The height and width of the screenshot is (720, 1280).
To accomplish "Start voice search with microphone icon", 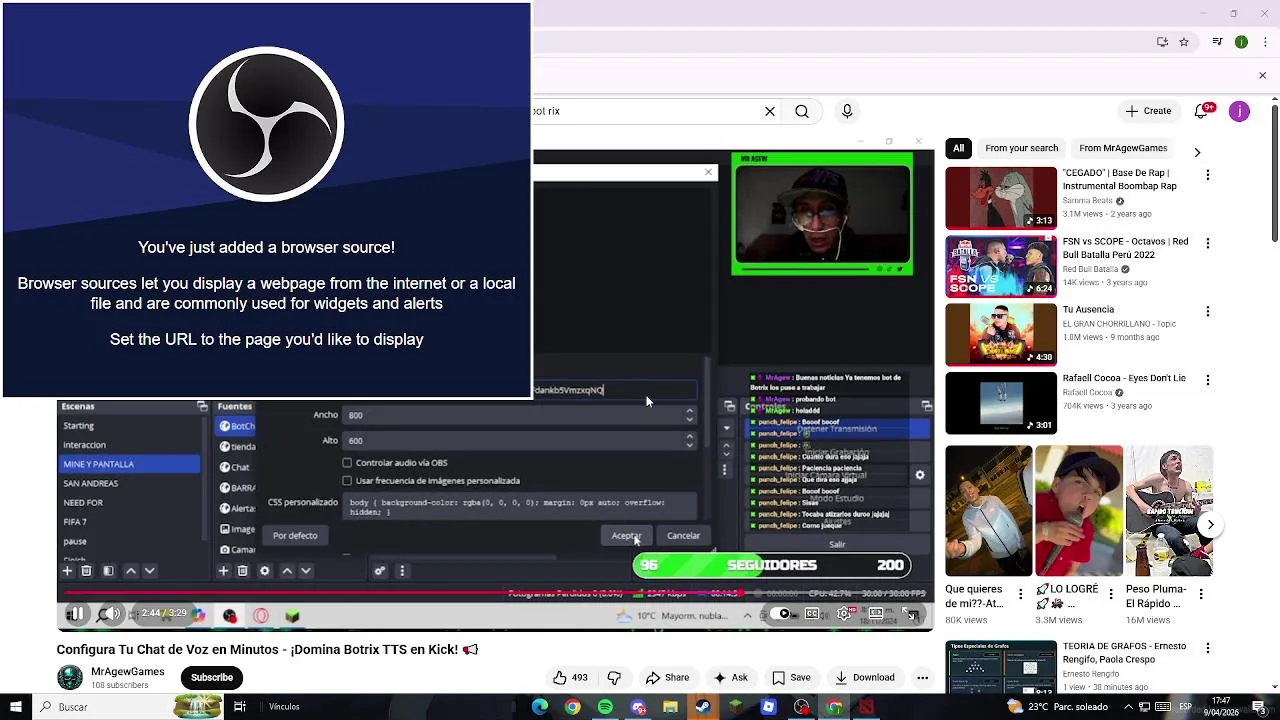I will pyautogui.click(x=847, y=111).
